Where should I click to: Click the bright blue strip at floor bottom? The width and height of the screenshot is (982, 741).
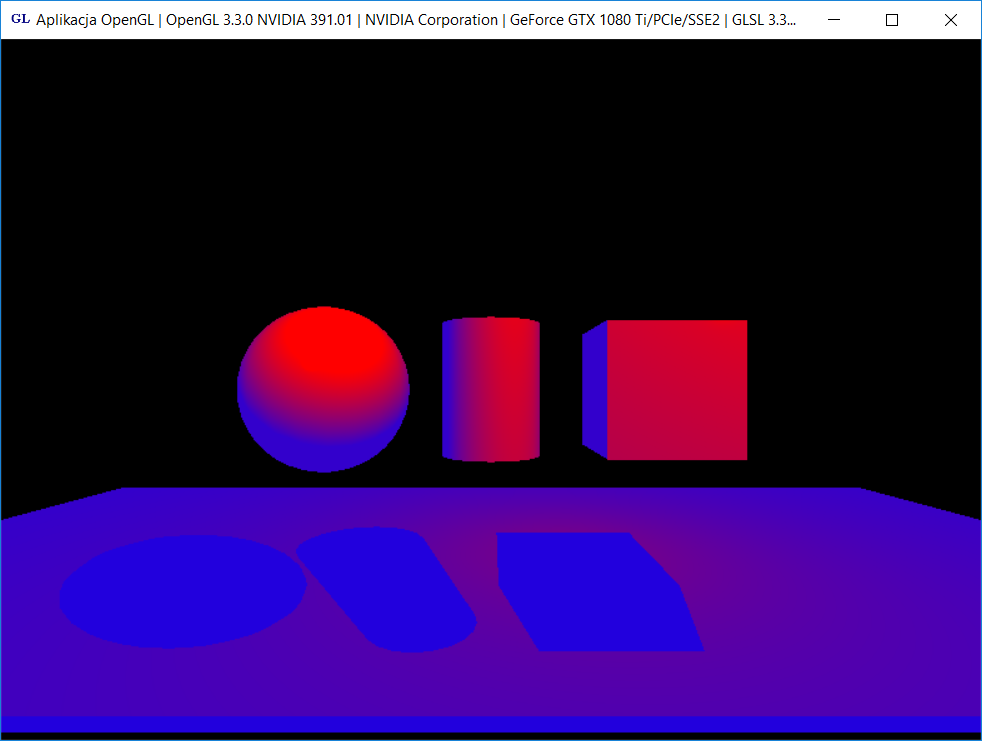pyautogui.click(x=490, y=723)
